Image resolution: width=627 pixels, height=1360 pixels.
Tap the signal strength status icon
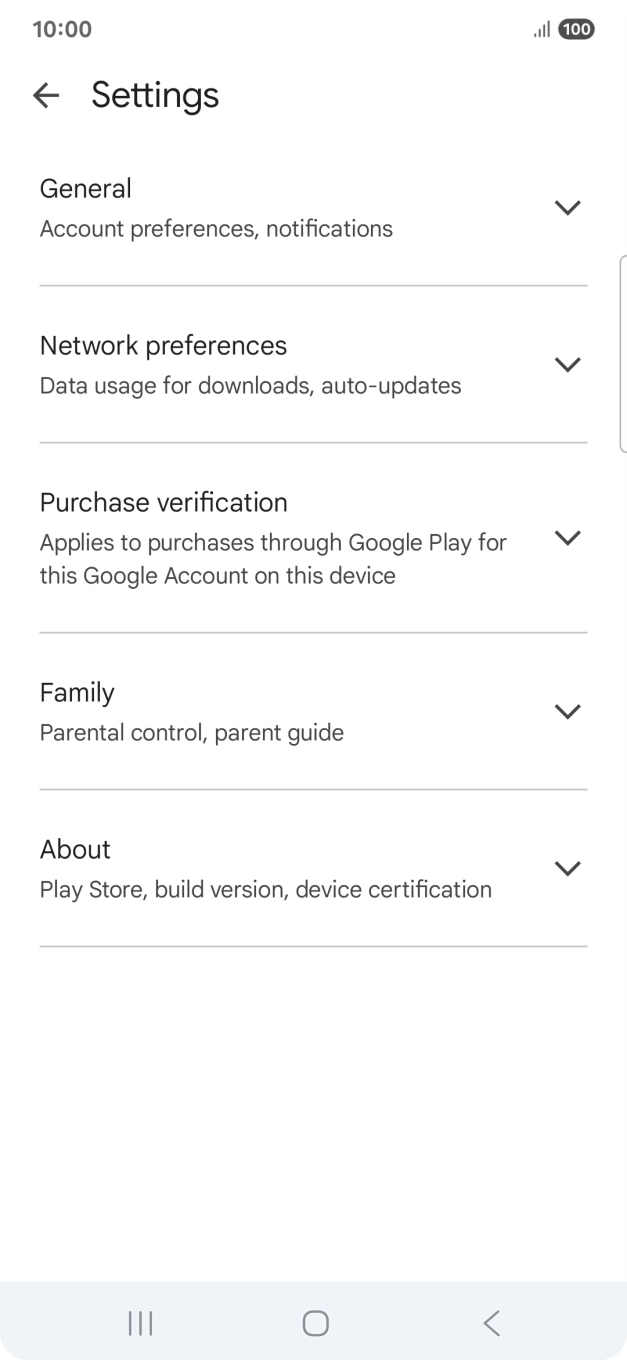[x=541, y=30]
